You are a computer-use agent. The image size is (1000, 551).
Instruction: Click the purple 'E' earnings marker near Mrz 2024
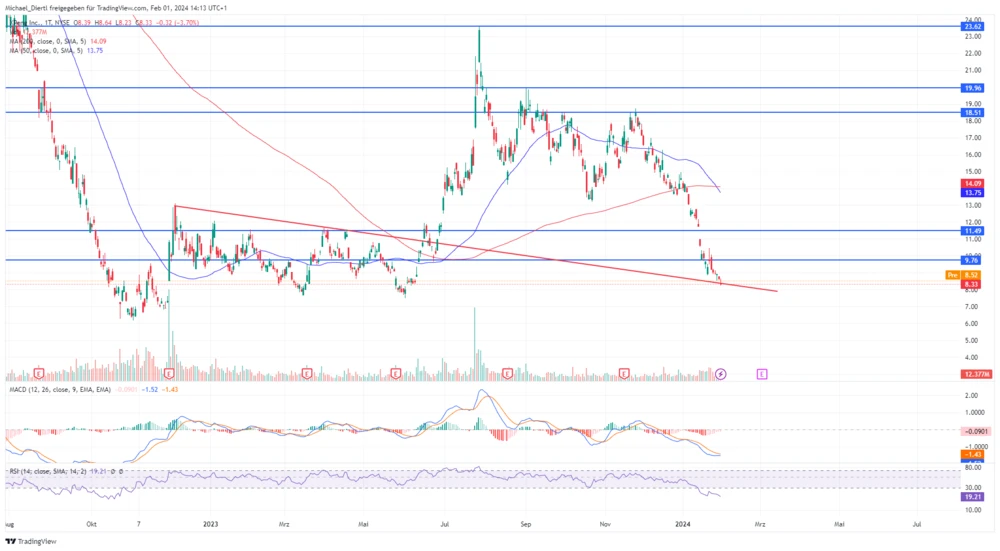[x=762, y=374]
